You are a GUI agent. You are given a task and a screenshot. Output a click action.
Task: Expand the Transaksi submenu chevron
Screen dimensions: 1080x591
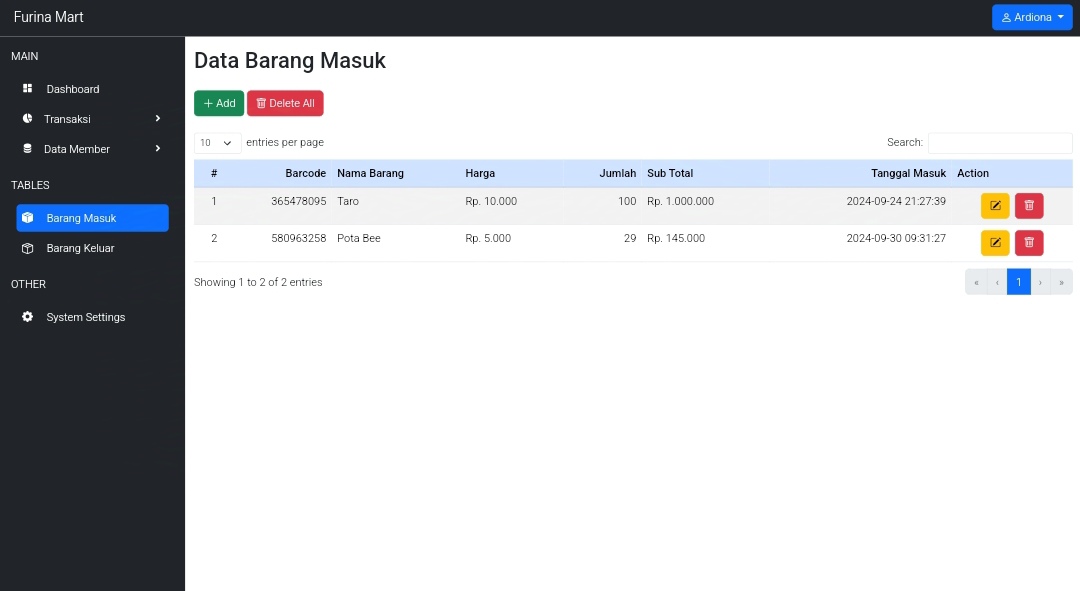(158, 119)
